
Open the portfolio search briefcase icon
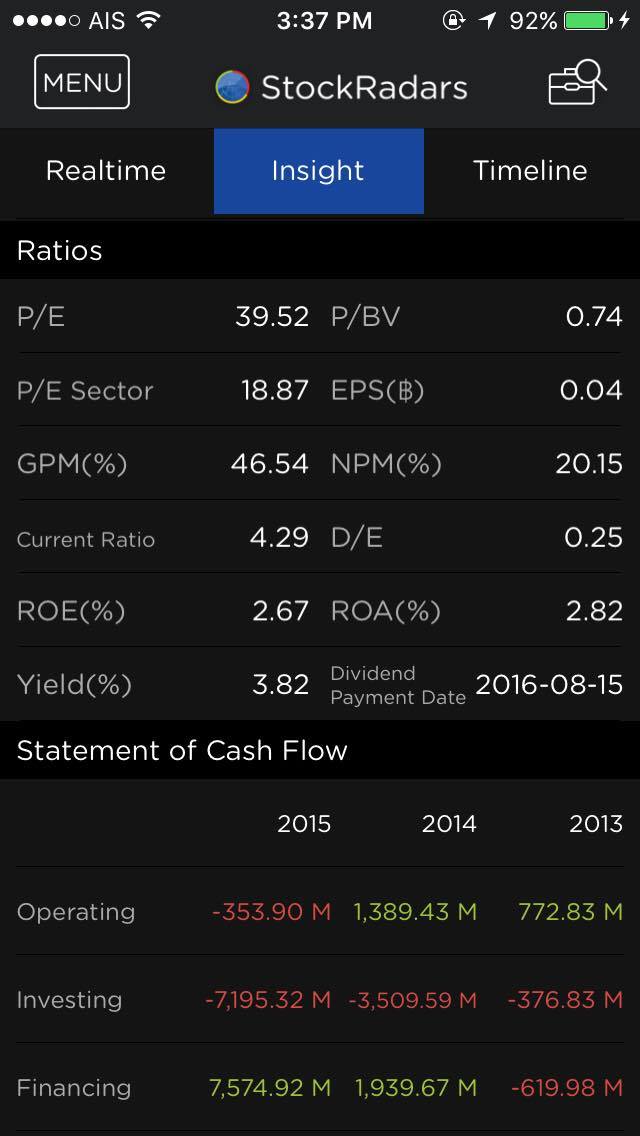577,82
